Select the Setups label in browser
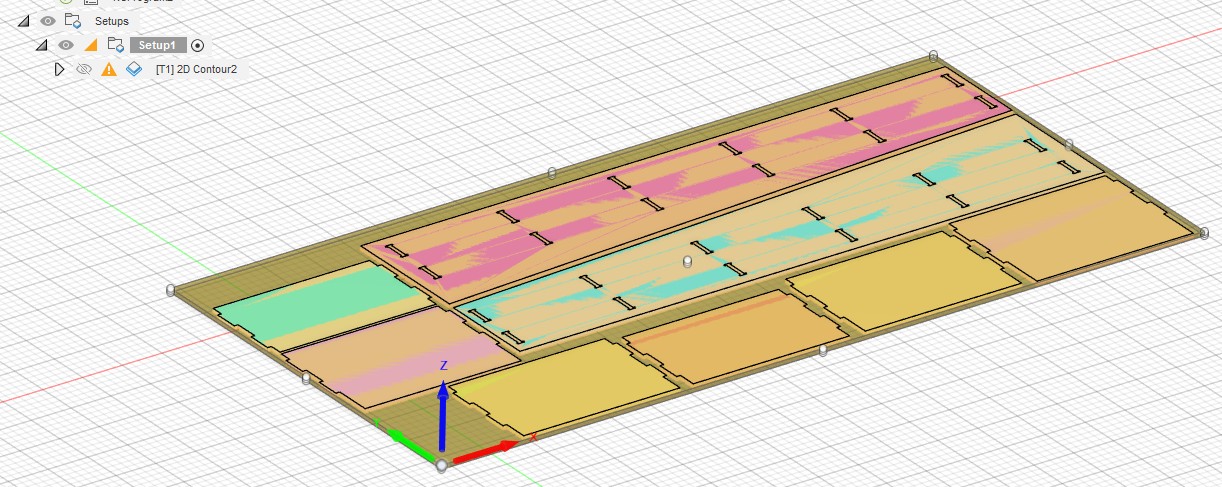 pyautogui.click(x=111, y=21)
